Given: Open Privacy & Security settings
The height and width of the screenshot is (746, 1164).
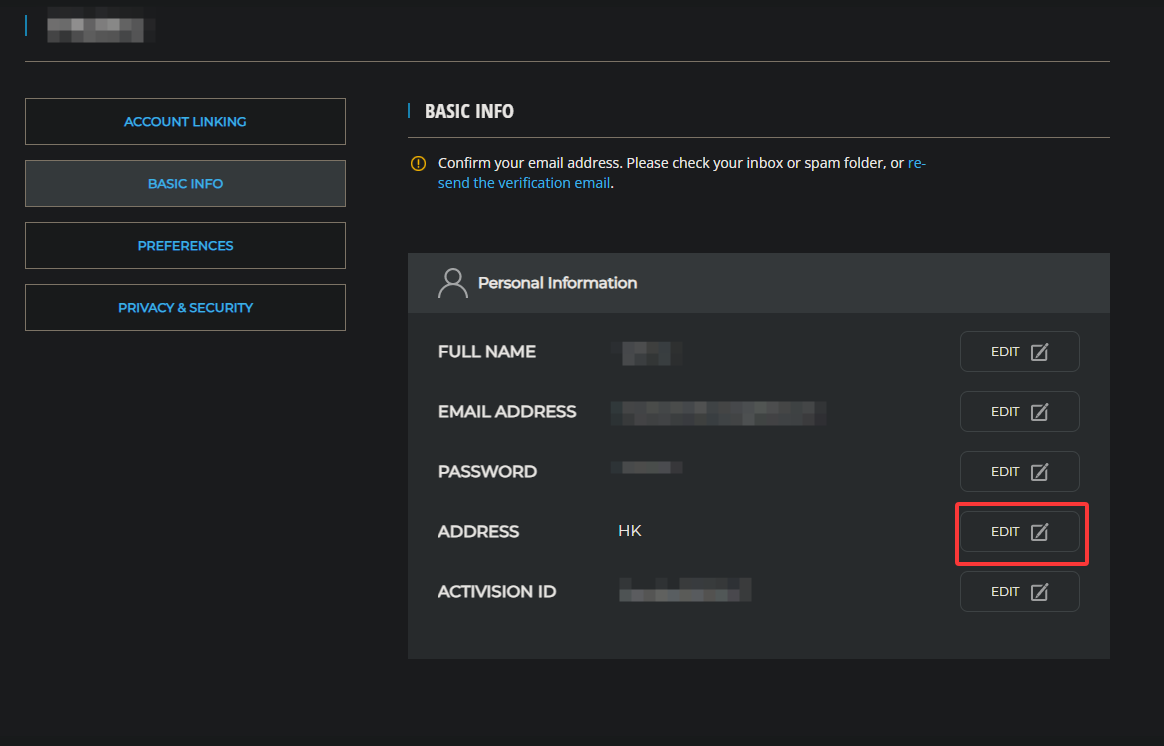Looking at the screenshot, I should coord(185,308).
